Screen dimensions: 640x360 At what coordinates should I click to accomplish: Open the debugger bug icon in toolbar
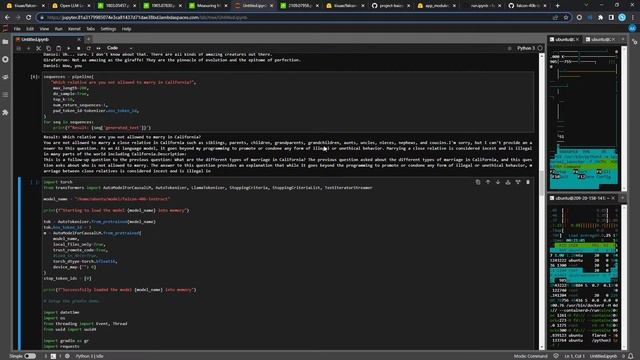tap(509, 48)
